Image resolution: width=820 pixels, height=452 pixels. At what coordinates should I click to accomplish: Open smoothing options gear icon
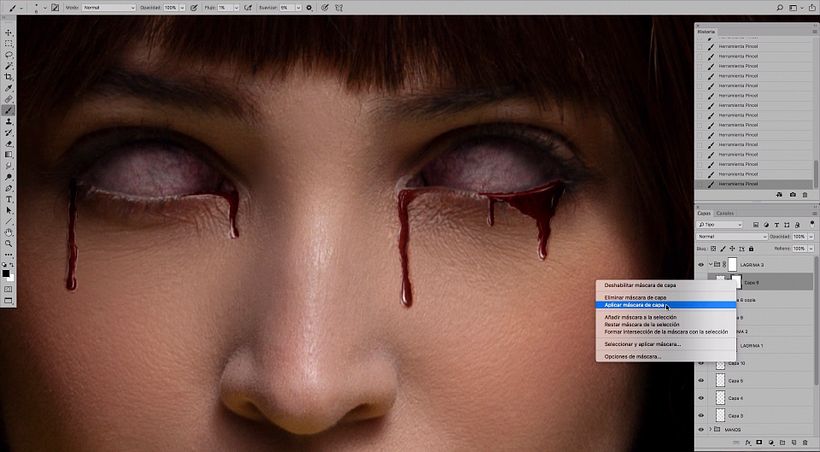tap(309, 8)
